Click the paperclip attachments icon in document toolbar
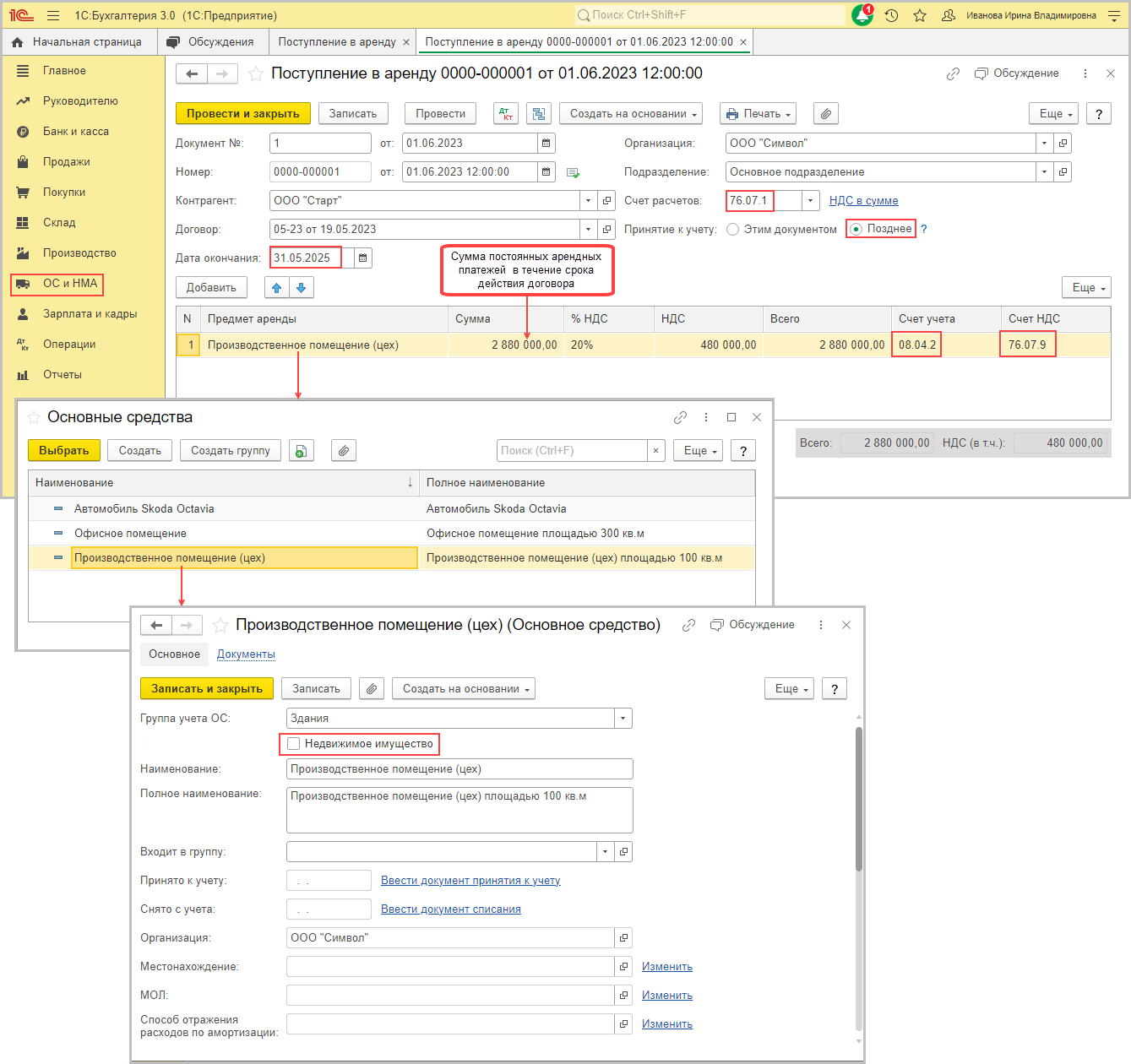This screenshot has width=1131, height=1064. pos(826,114)
